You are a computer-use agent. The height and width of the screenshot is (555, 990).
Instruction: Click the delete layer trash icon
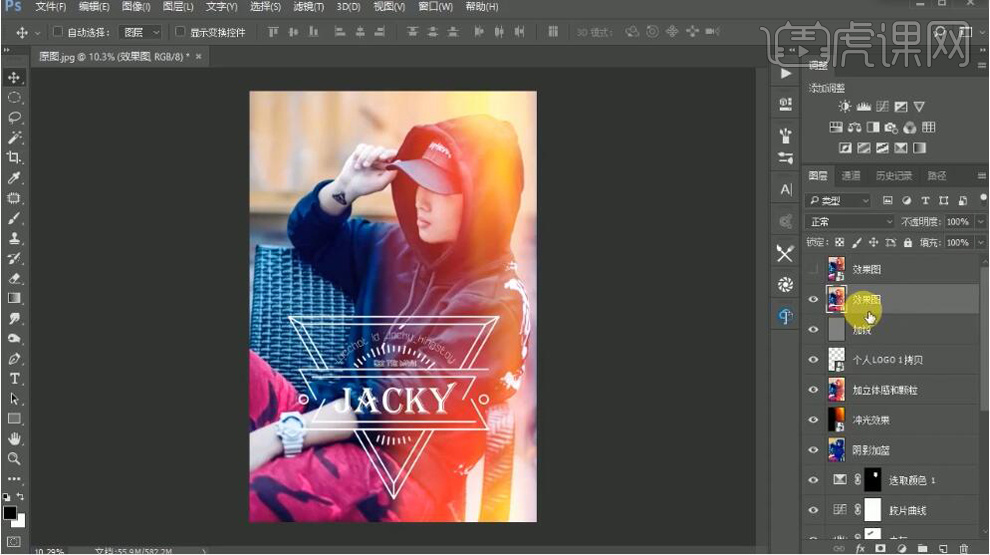click(963, 549)
